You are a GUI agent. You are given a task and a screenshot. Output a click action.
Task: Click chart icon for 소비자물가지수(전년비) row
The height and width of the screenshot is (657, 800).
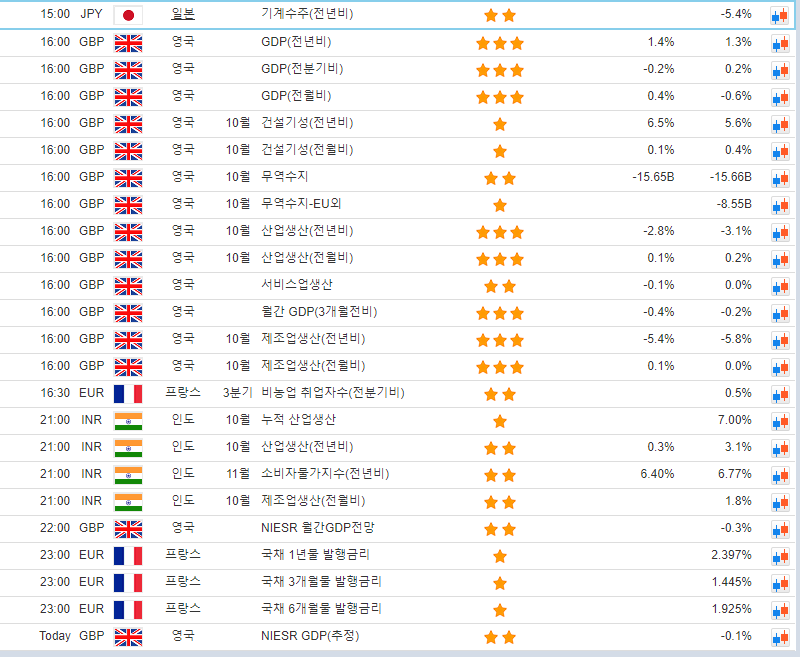click(779, 475)
